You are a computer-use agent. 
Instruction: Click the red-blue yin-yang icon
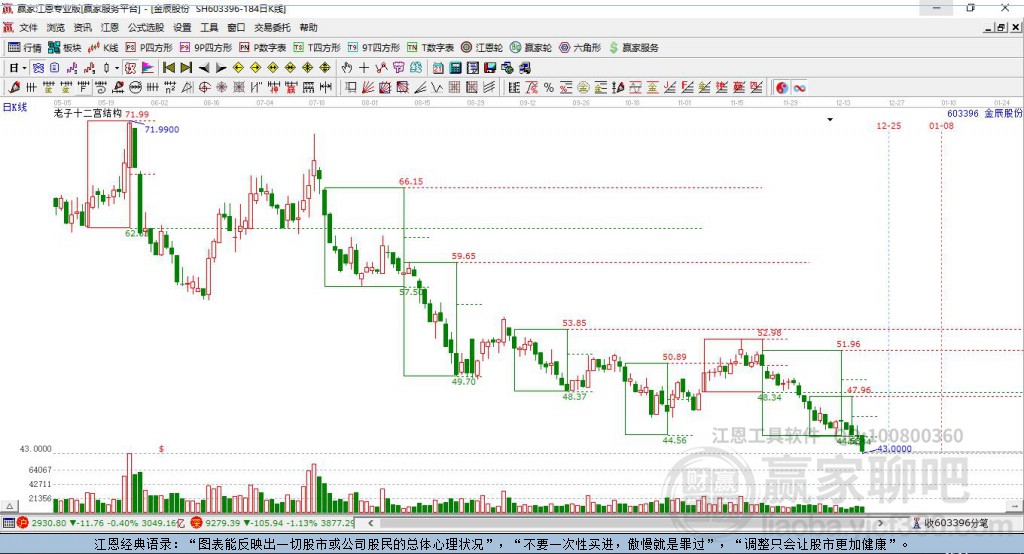tap(782, 88)
